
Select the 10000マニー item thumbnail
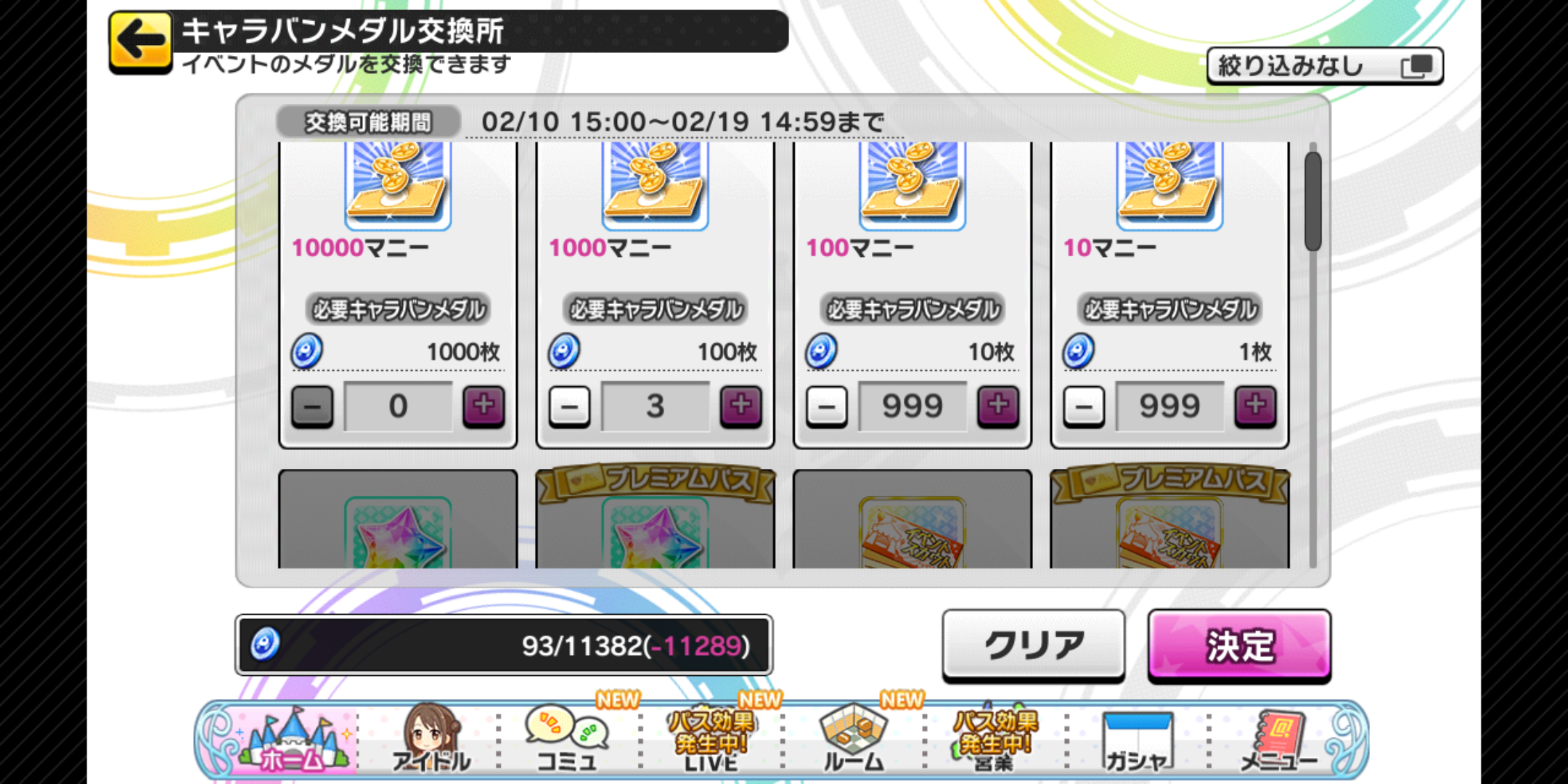(398, 186)
